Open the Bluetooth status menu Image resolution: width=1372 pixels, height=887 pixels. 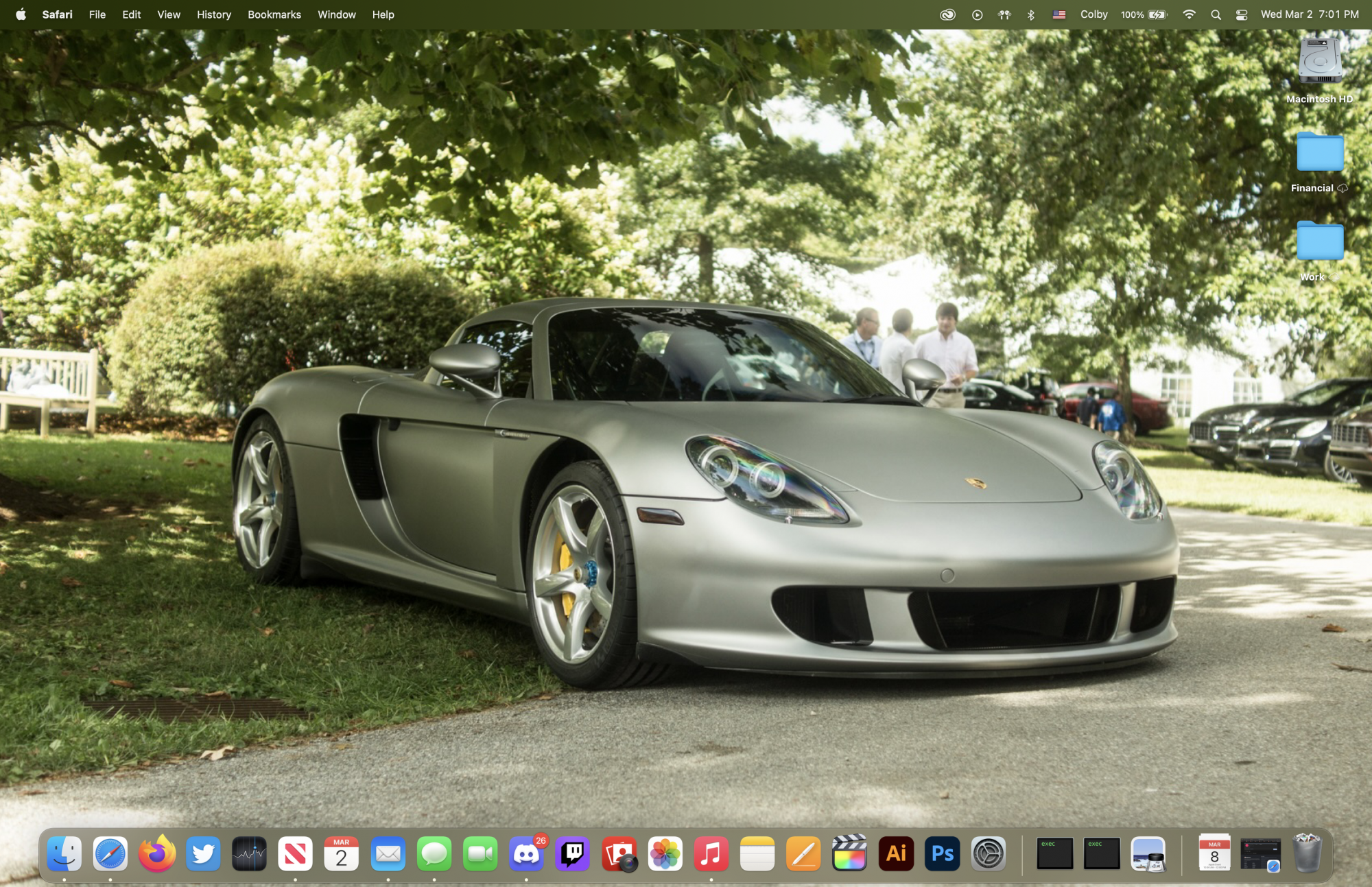[x=1031, y=14]
